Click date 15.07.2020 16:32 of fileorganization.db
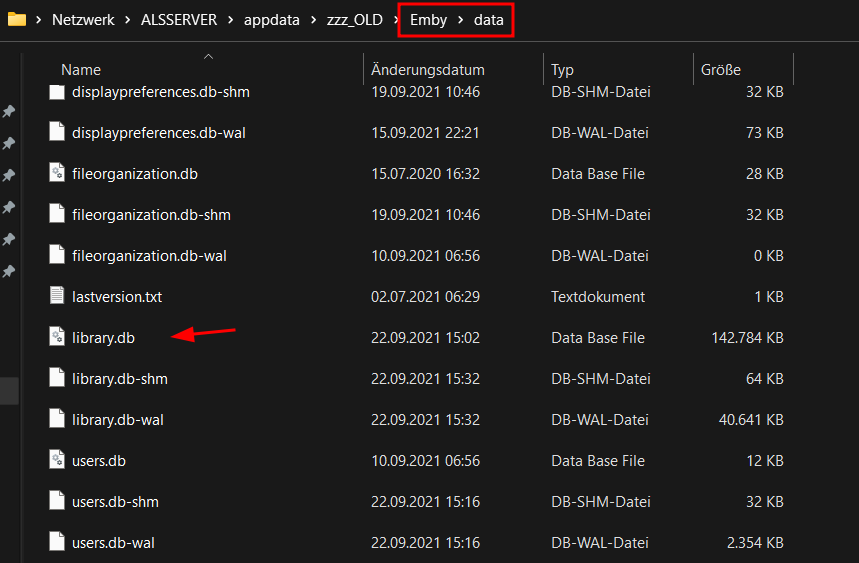This screenshot has height=563, width=859. 425,174
